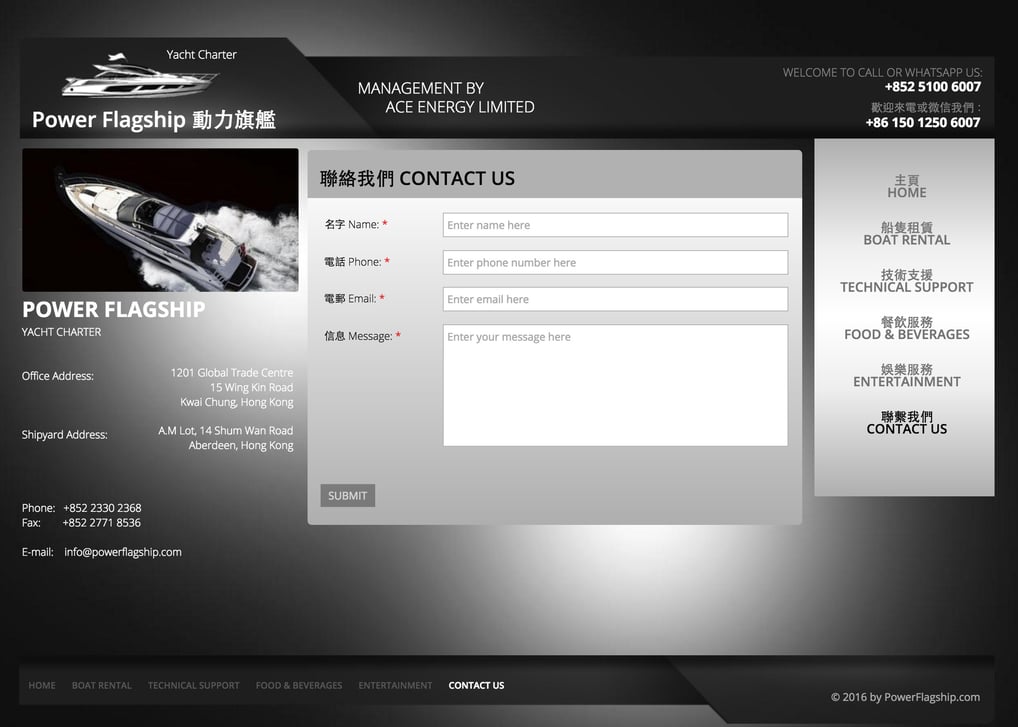The image size is (1018, 727).
Task: Open 技術支援 TECHNICAL SUPPORT in sidebar
Action: pyautogui.click(x=906, y=281)
